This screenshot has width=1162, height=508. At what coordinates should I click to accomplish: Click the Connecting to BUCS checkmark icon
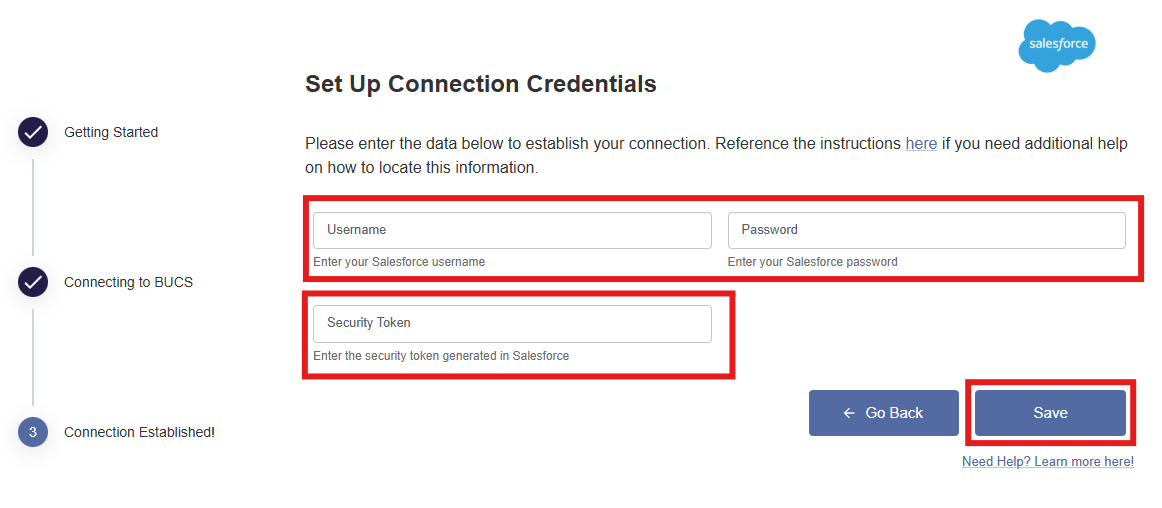pyautogui.click(x=33, y=282)
